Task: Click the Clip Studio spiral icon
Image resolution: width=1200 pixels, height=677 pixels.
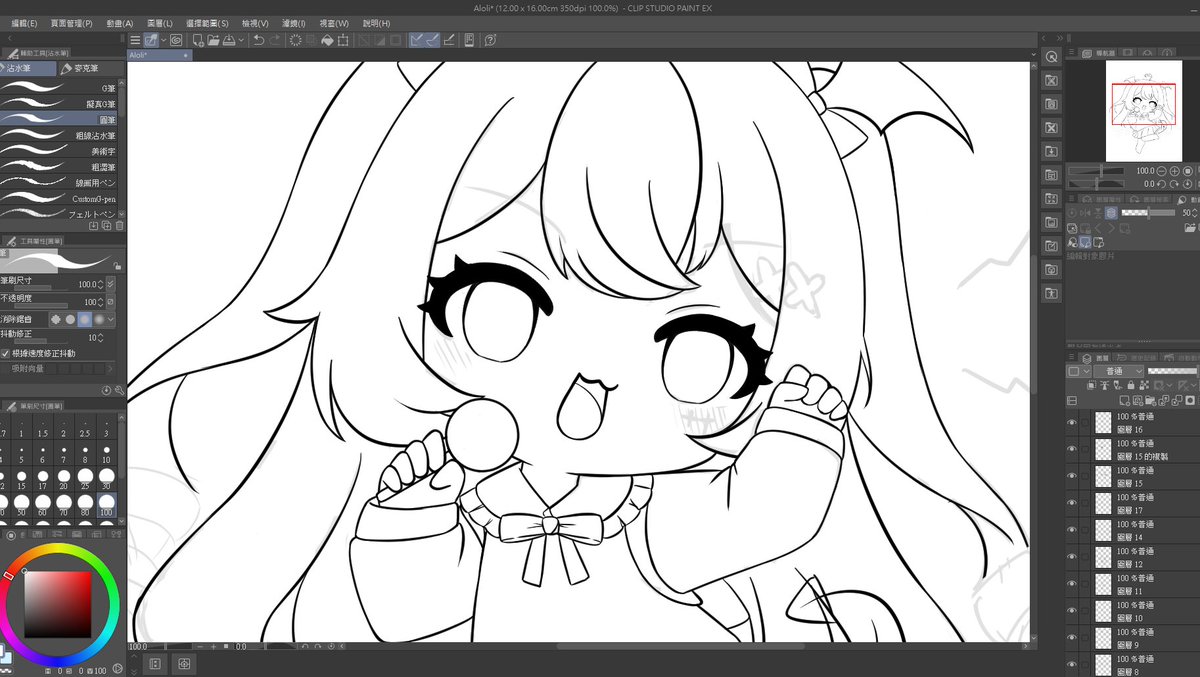Action: [176, 40]
